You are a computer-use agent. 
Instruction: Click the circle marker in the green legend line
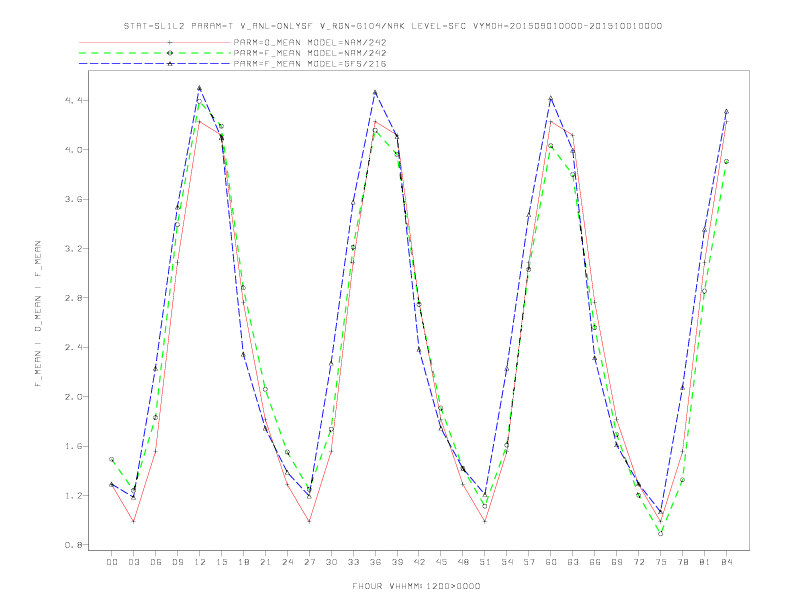pyautogui.click(x=170, y=53)
